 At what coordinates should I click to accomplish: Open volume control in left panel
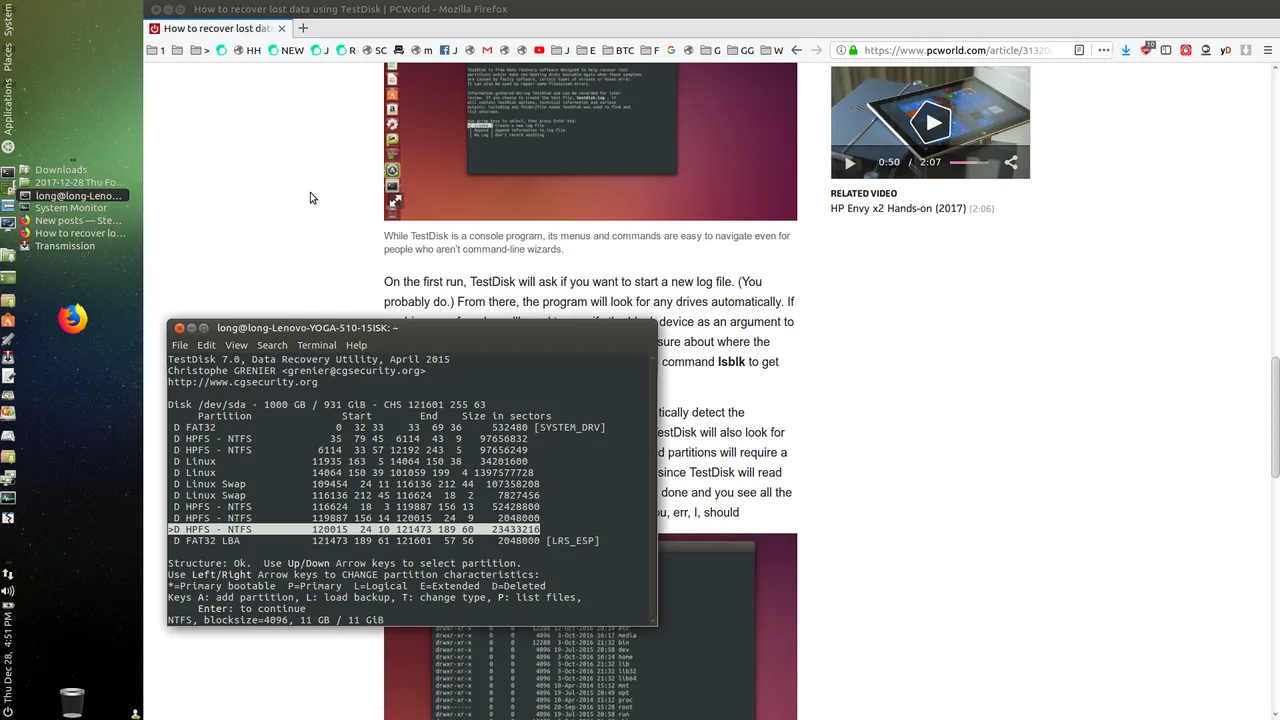click(8, 592)
